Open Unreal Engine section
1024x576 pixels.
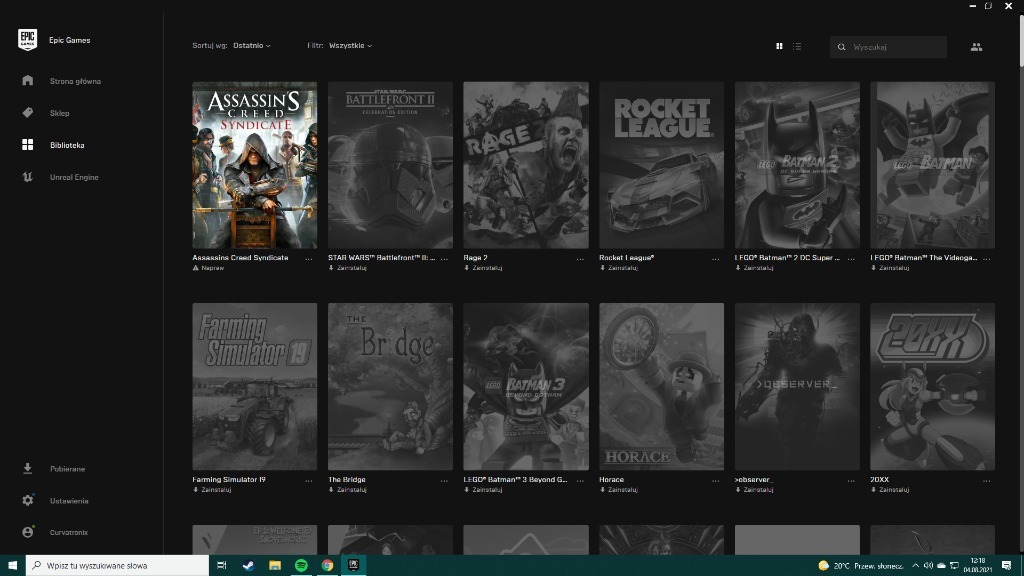74,177
